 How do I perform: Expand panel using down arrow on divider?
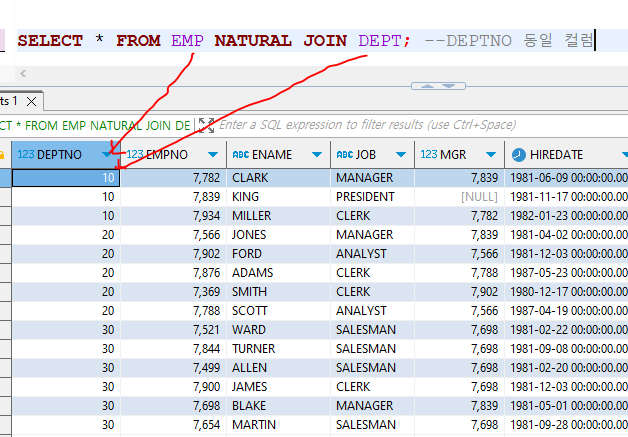449,86
